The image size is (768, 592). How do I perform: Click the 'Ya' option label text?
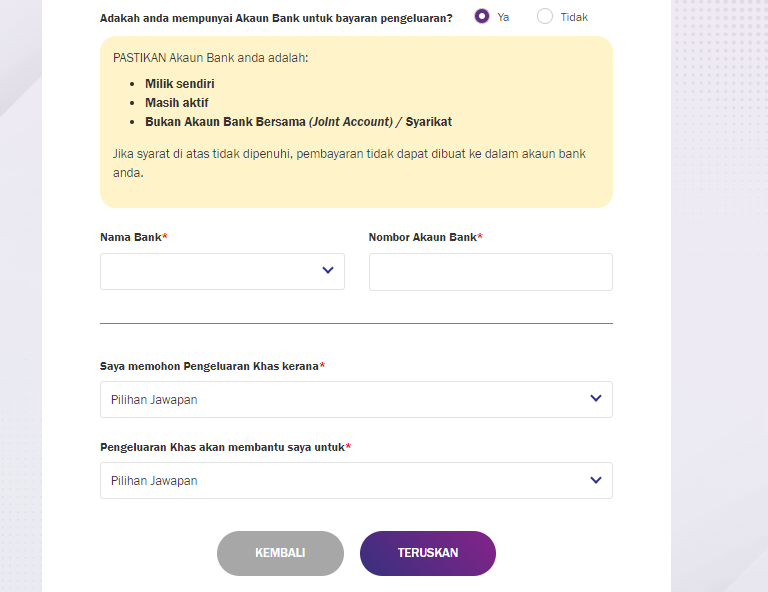tap(503, 17)
